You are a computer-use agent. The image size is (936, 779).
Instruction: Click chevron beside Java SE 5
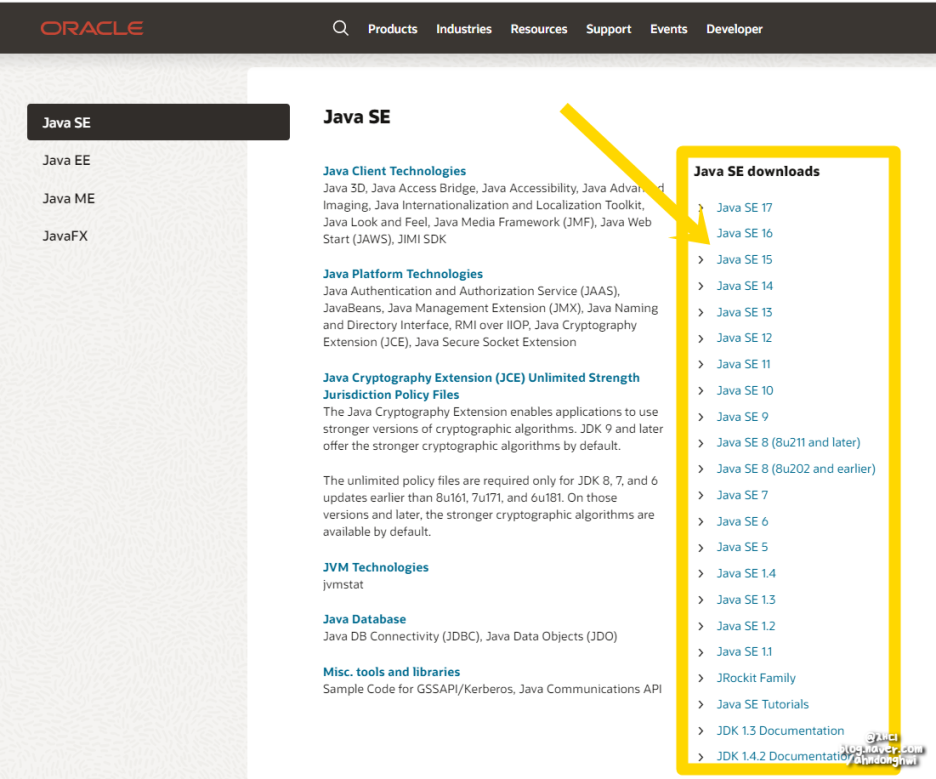[x=701, y=547]
